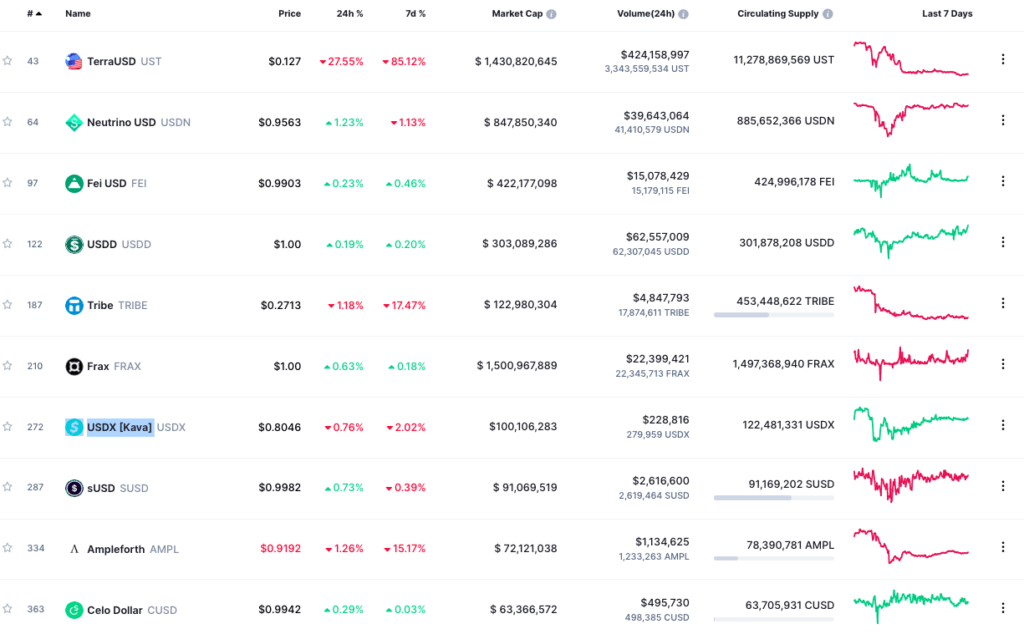Sort table by Price column header

click(x=289, y=14)
